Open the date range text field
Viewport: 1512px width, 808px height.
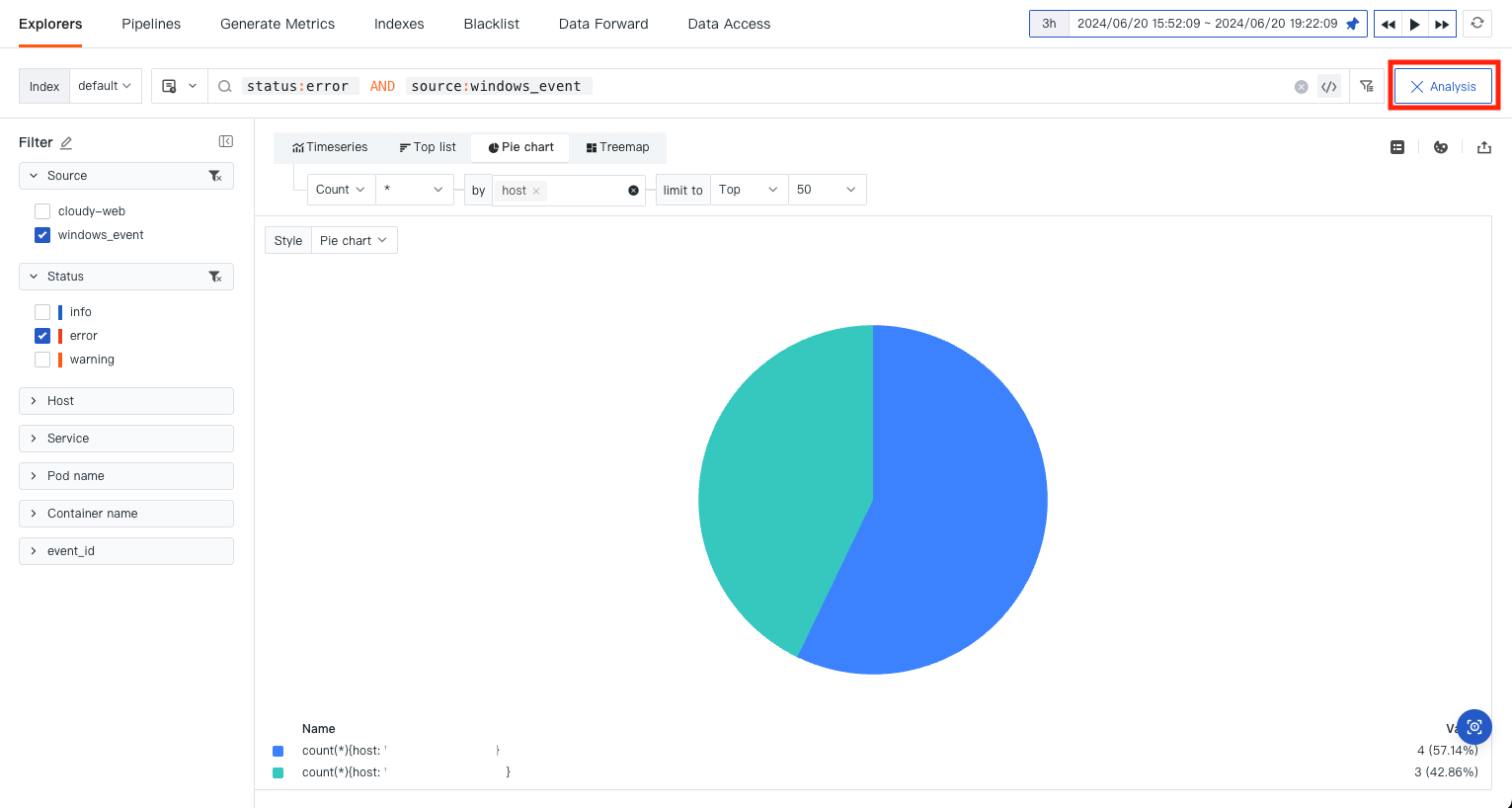coord(1207,24)
